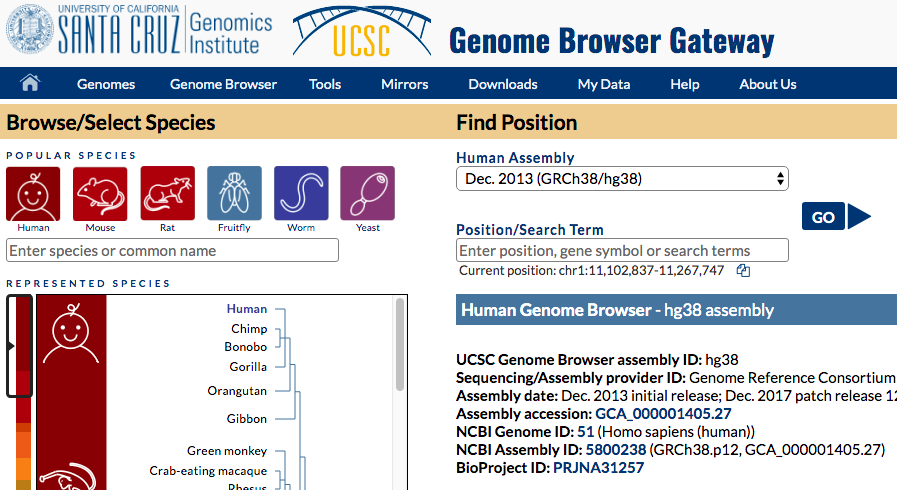Click the Genomics Institute logo text
897x490 pixels.
tap(230, 33)
